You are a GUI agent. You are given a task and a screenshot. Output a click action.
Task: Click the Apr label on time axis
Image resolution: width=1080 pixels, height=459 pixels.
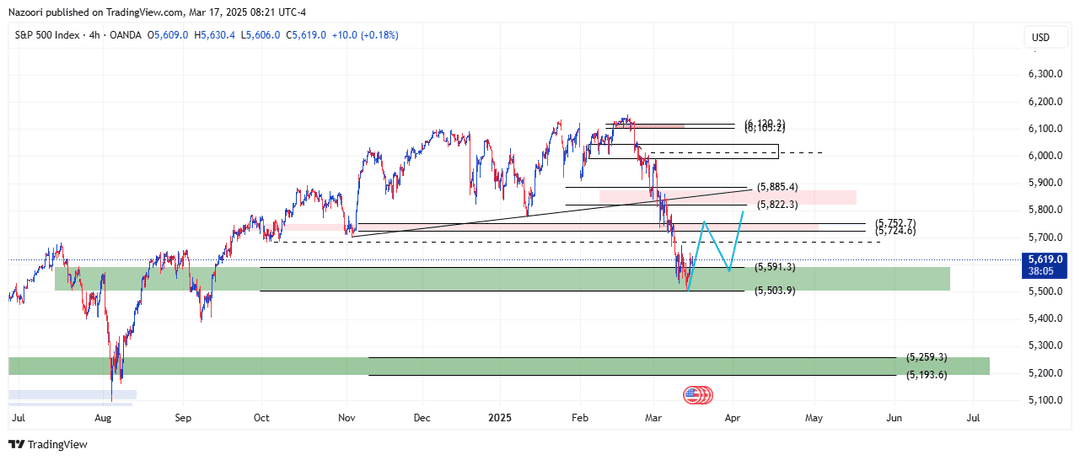click(x=734, y=418)
